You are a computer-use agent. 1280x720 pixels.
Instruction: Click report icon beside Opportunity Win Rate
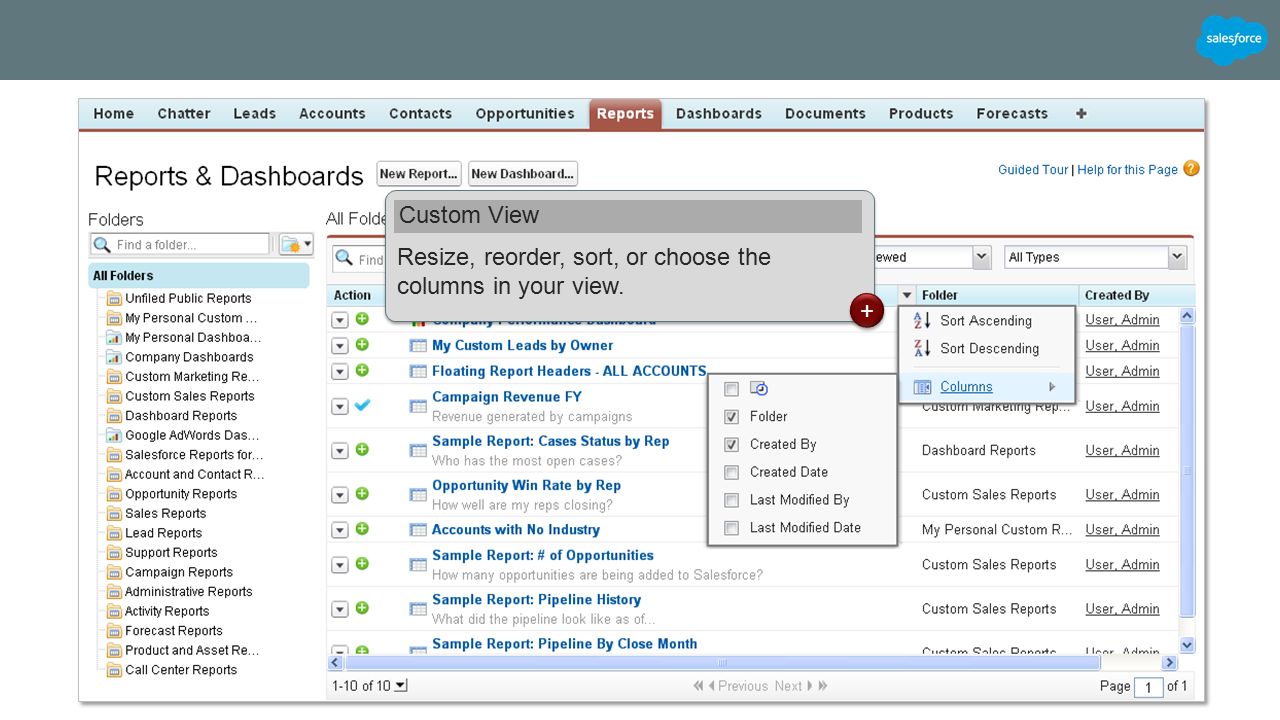[x=418, y=495]
